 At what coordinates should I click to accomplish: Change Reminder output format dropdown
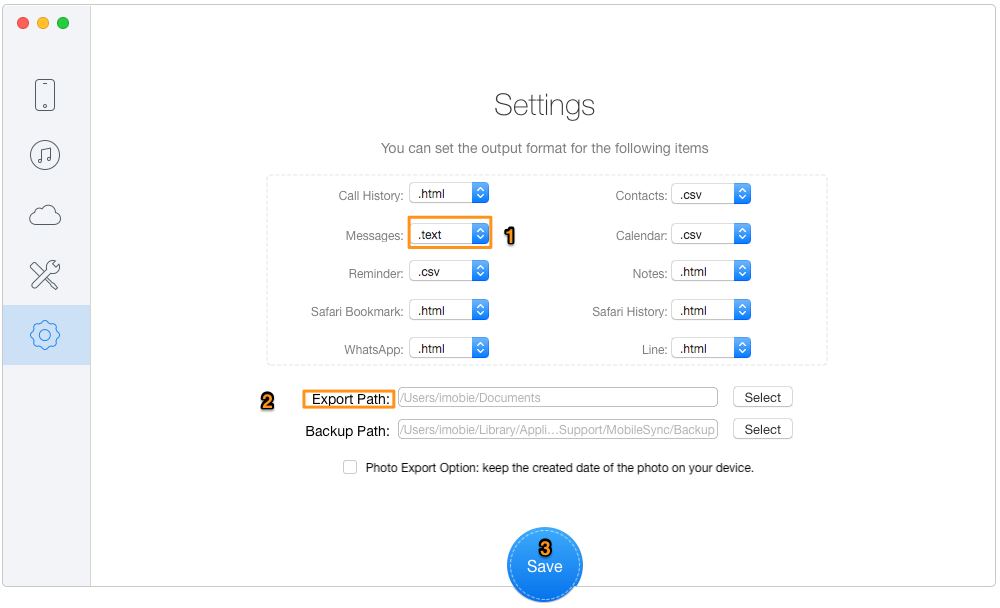[449, 272]
